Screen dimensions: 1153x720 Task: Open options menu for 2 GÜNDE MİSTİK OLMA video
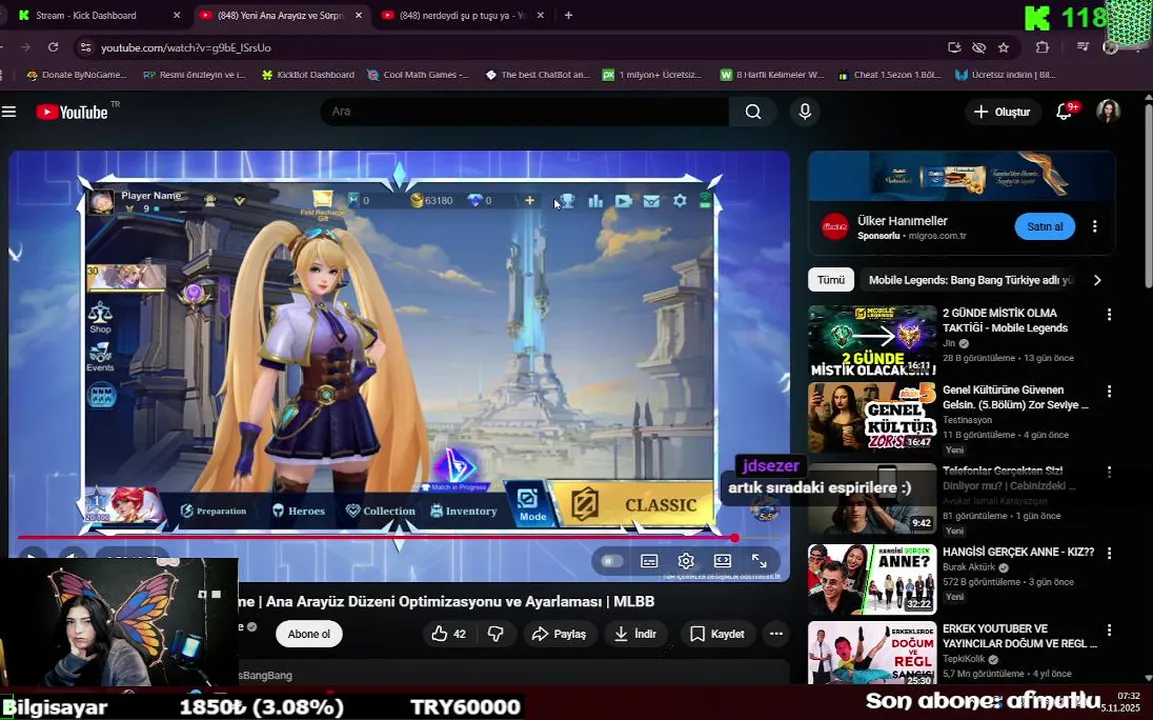(x=1109, y=314)
